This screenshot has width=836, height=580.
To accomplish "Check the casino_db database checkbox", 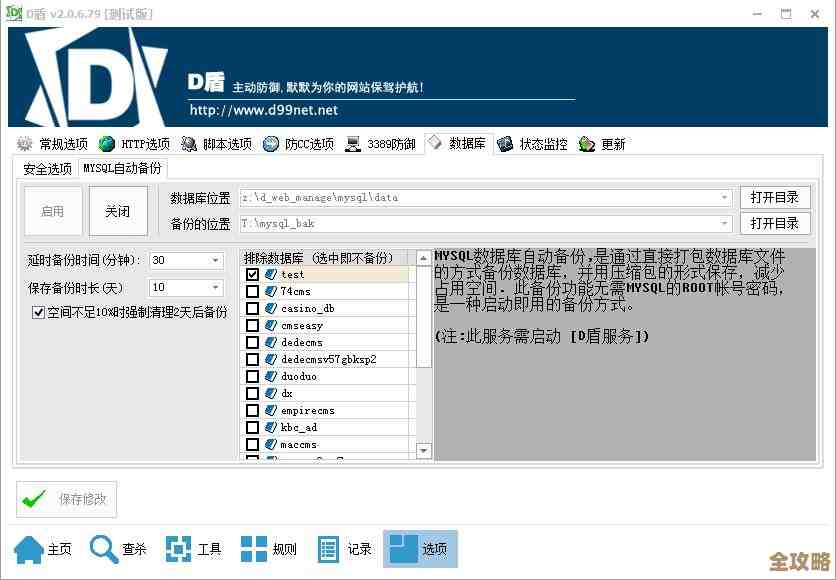I will (252, 308).
